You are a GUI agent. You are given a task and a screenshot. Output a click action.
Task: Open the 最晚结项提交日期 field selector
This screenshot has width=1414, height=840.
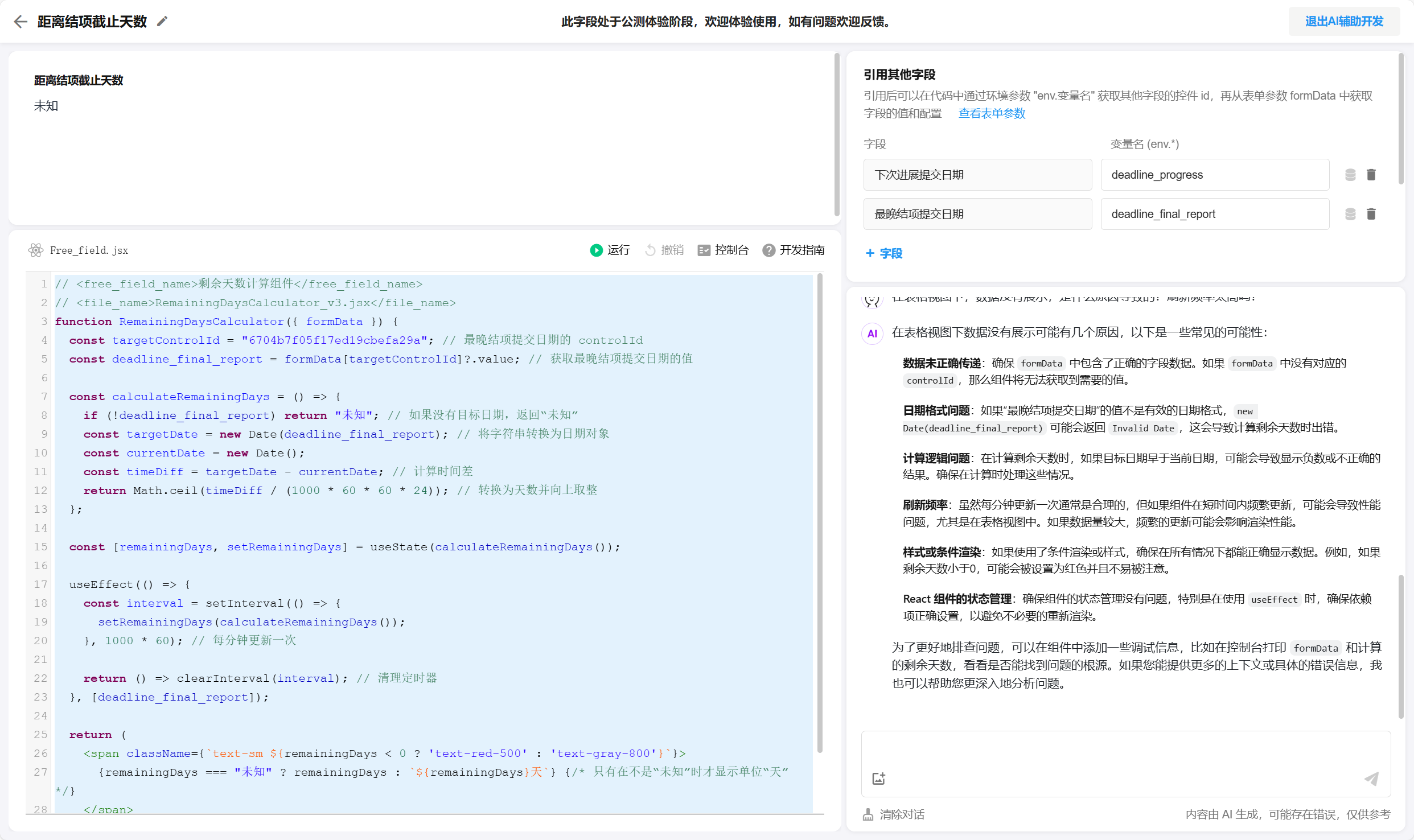click(977, 213)
